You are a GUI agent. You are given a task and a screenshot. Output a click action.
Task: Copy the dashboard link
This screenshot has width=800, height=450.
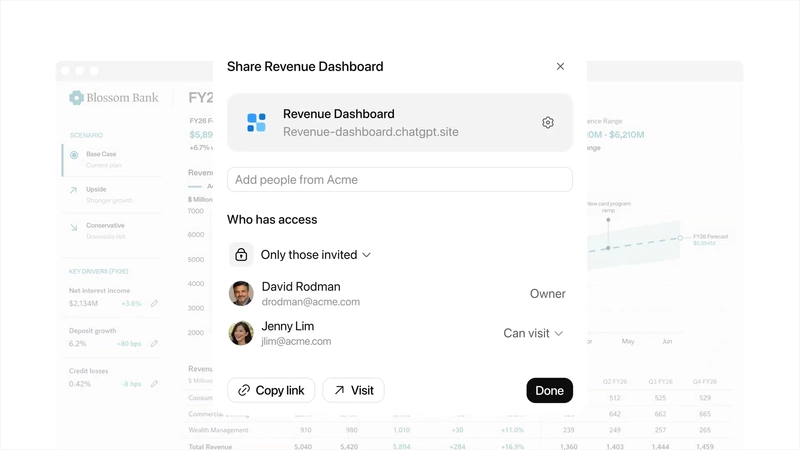coord(271,390)
